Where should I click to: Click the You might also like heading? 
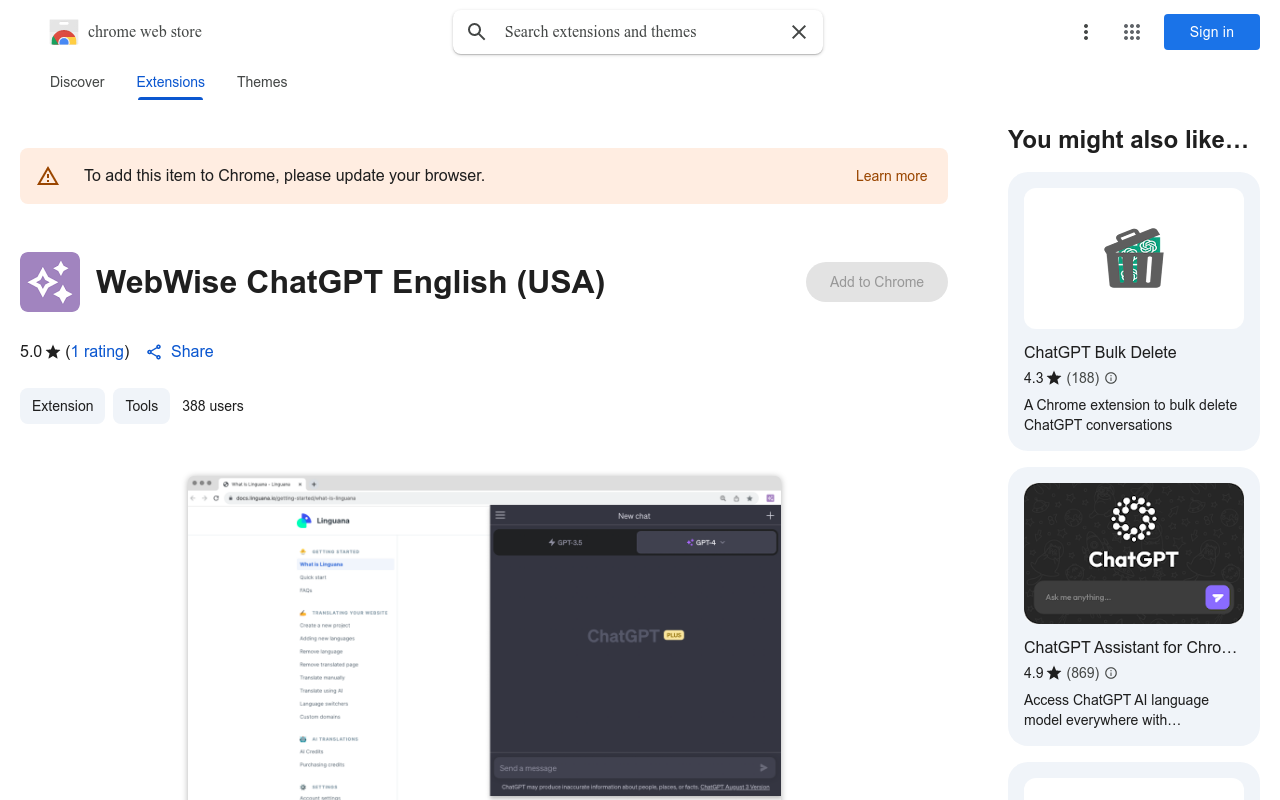tap(1128, 140)
